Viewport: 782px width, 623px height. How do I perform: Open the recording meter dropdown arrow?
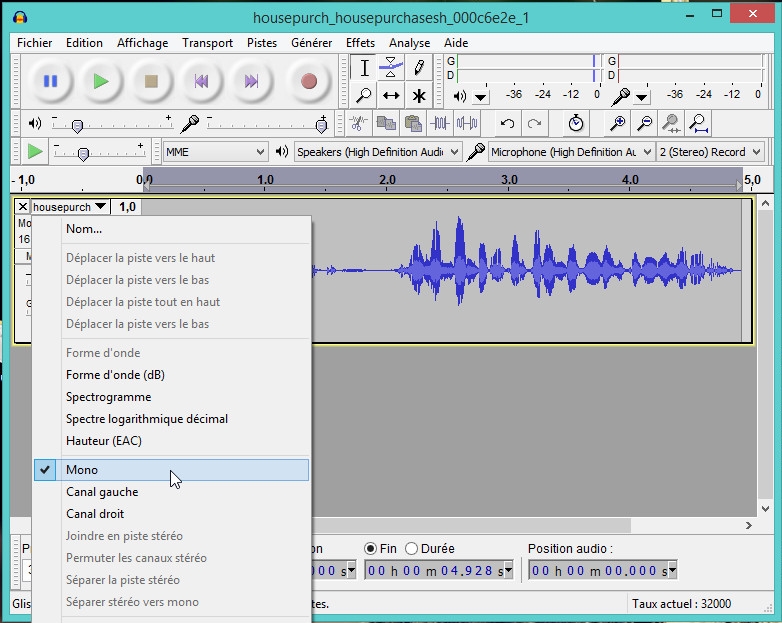click(642, 97)
